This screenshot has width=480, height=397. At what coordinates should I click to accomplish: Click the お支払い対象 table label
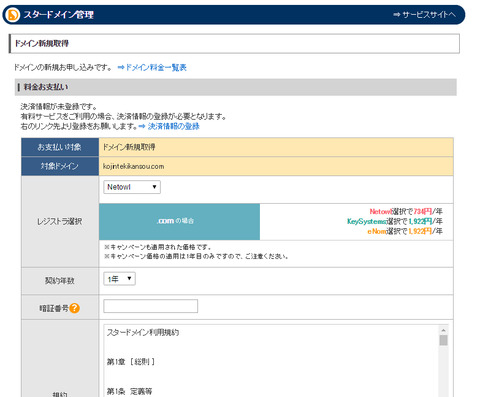point(60,147)
